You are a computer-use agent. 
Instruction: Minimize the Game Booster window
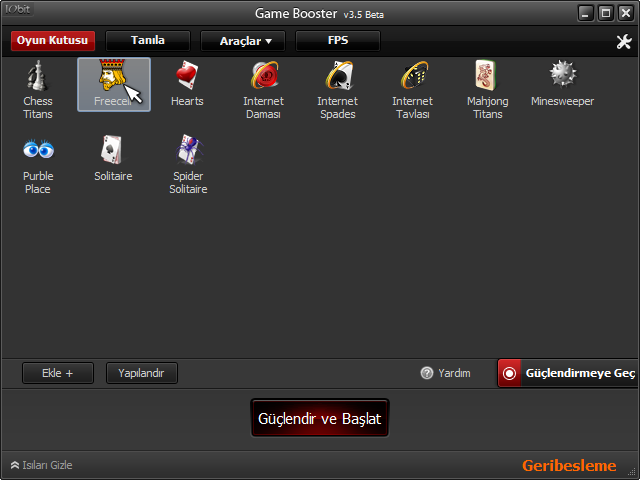point(585,13)
